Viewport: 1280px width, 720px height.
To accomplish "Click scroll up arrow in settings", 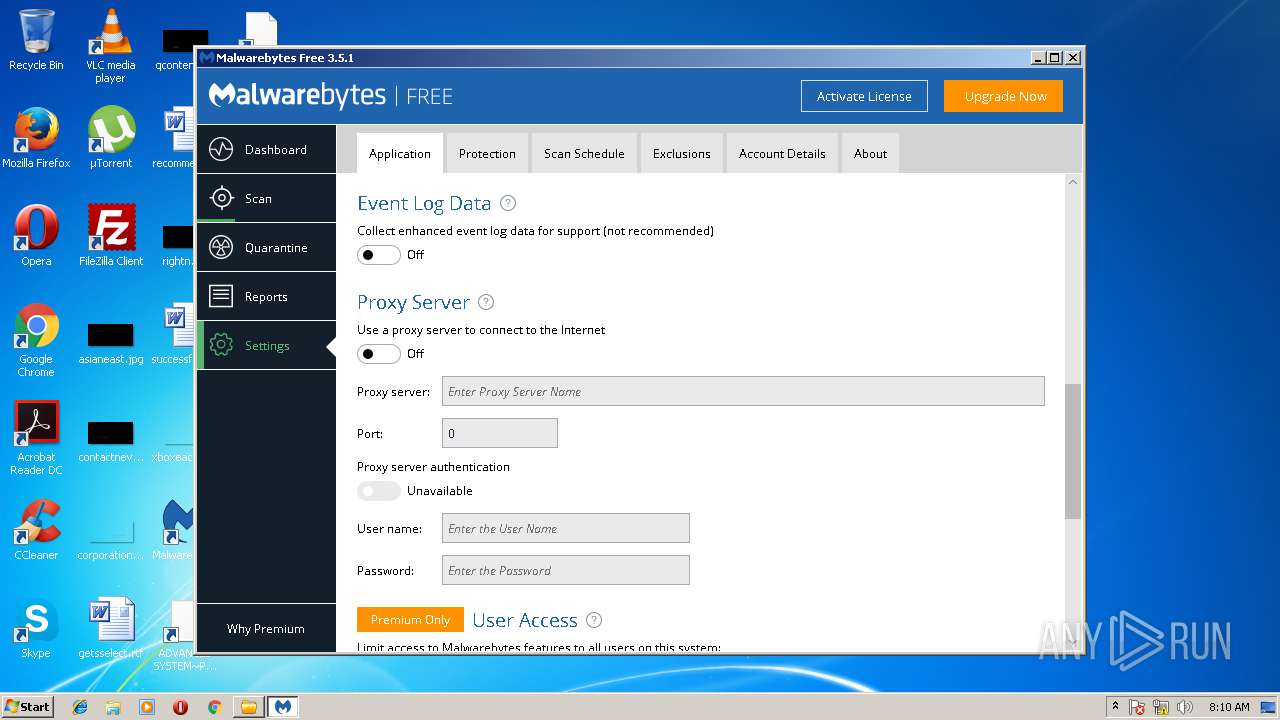I will [1073, 182].
